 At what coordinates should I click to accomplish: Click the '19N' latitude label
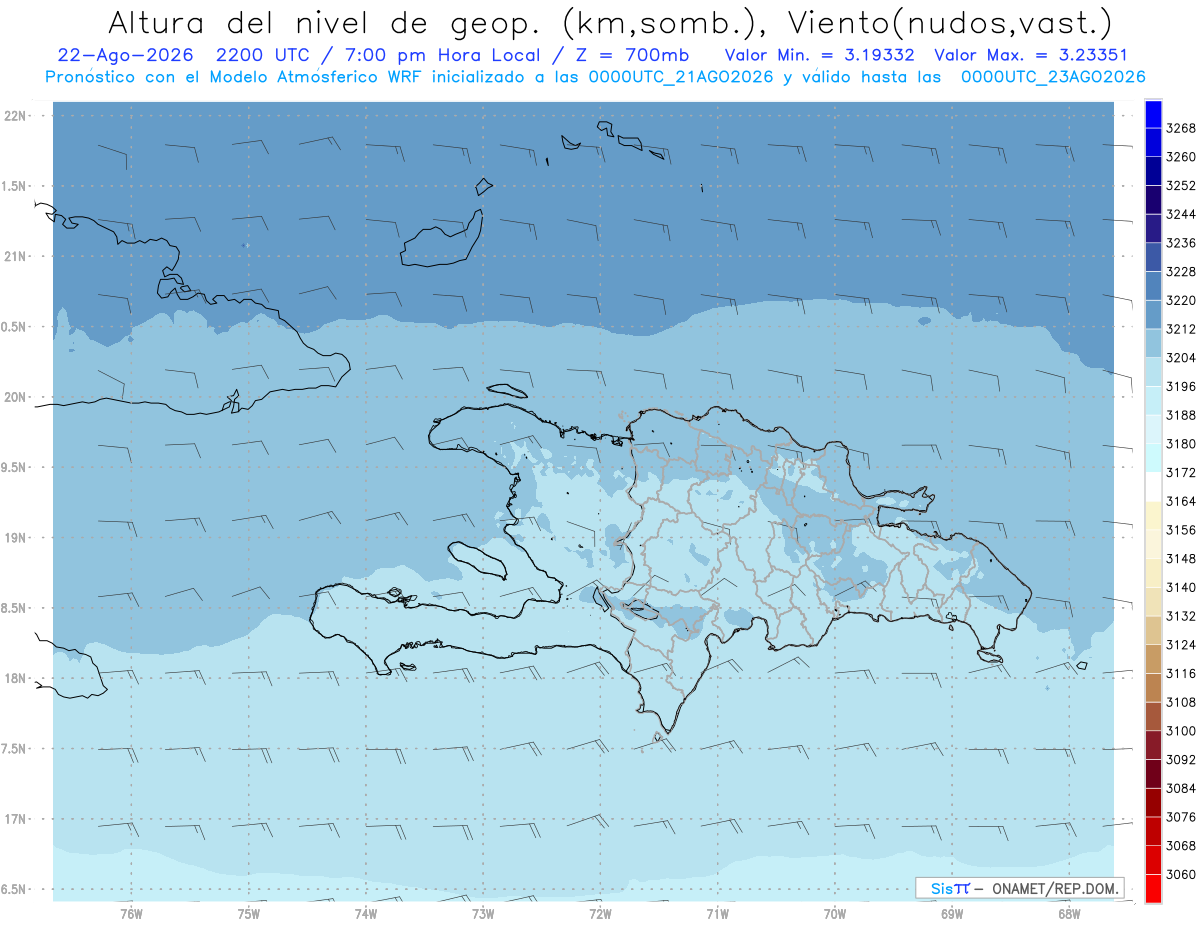[15, 538]
